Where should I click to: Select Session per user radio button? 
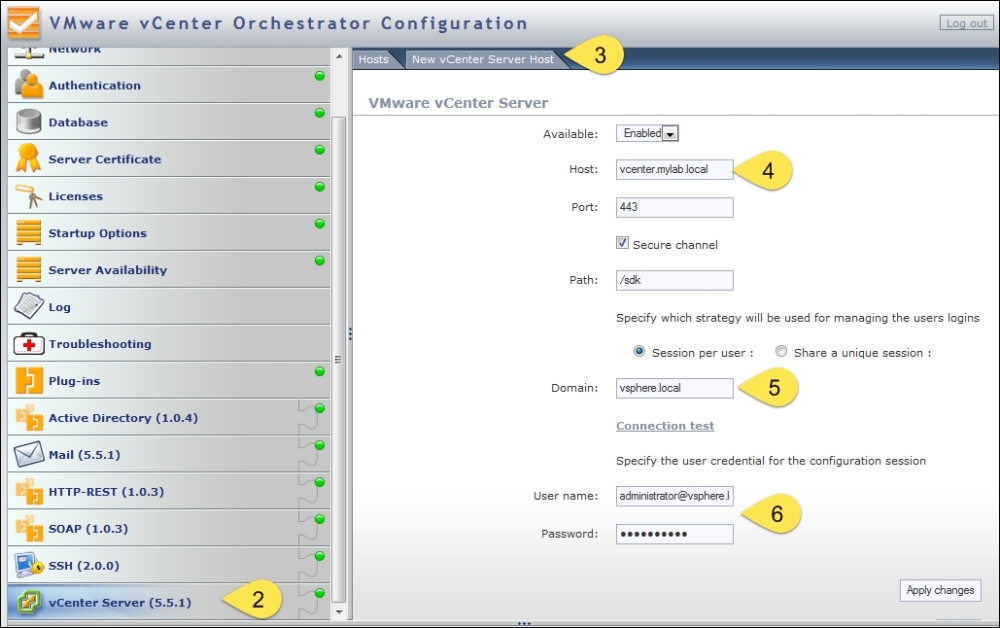[x=640, y=352]
